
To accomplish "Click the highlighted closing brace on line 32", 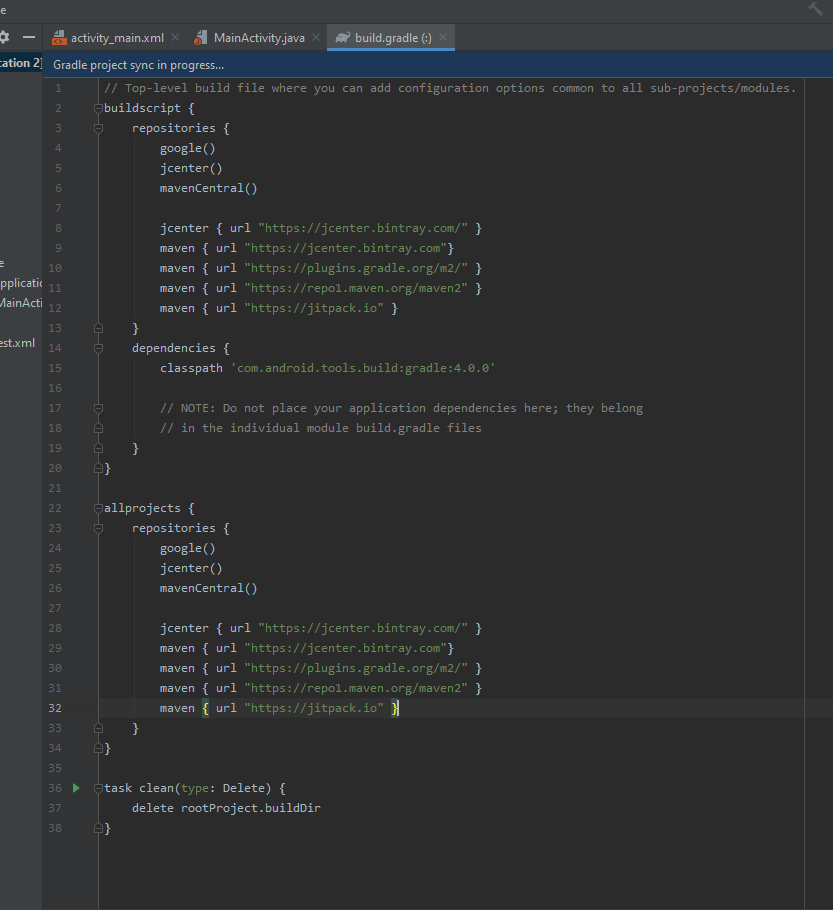I will coord(395,708).
